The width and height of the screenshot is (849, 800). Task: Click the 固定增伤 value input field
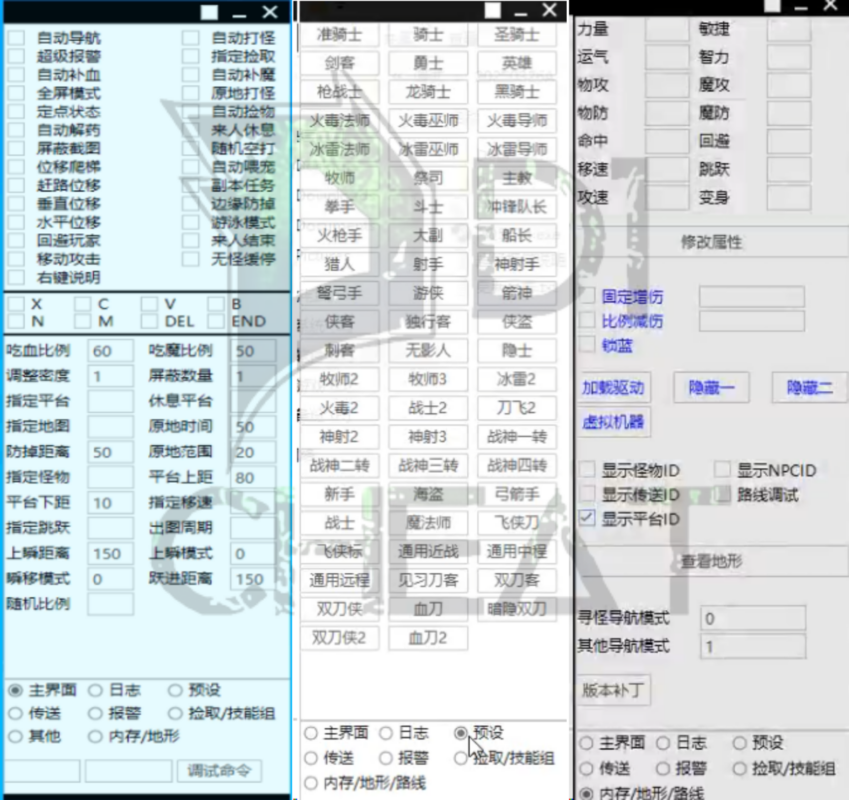point(752,296)
